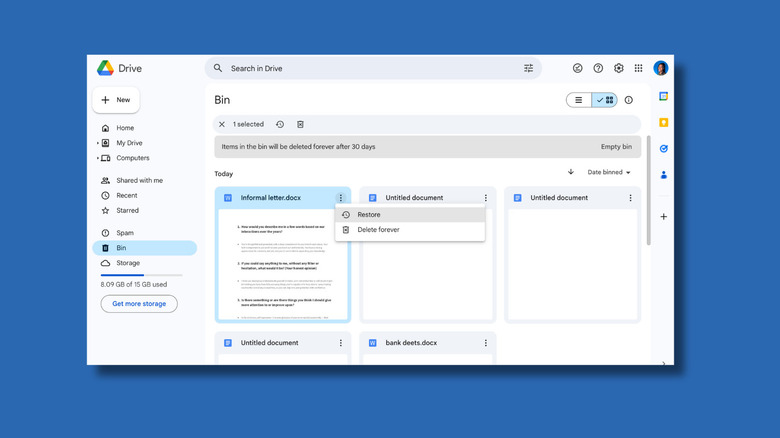Open Google Tasks in side panel
780x438 pixels.
tap(663, 149)
